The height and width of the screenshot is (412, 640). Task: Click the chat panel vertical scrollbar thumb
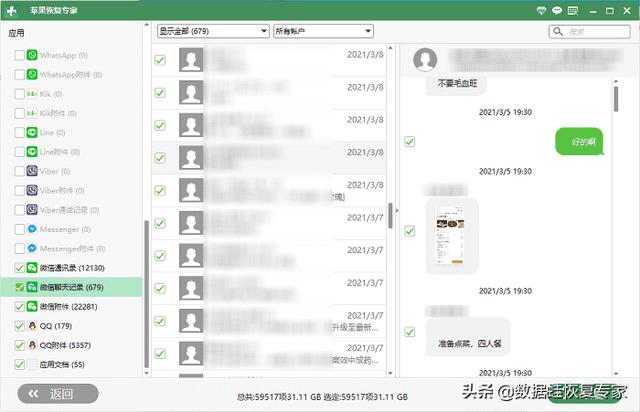pyautogui.click(x=616, y=99)
